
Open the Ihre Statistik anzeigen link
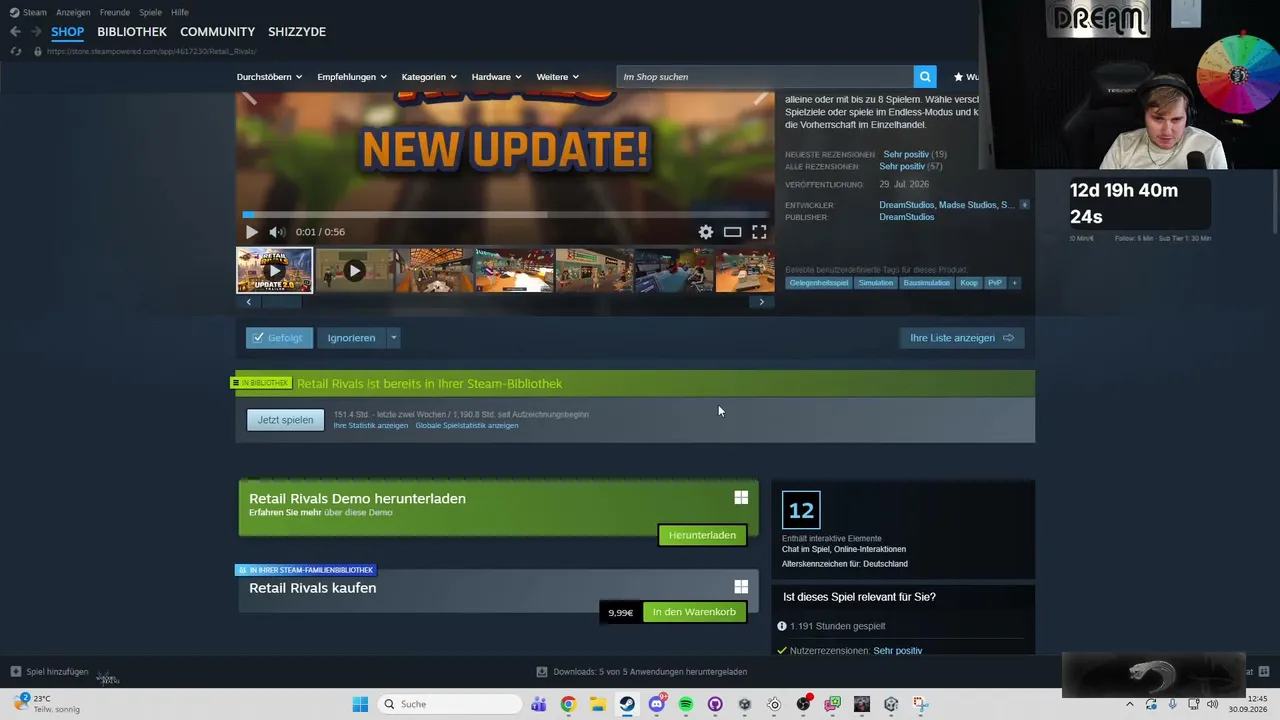click(x=371, y=425)
